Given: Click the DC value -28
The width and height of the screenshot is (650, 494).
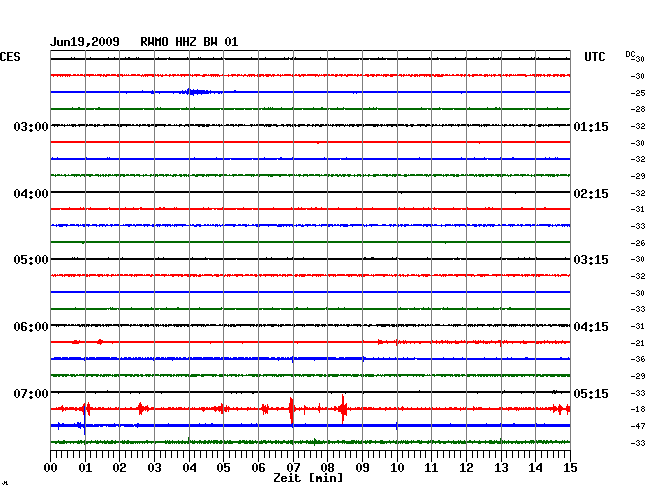Looking at the screenshot, I should click(638, 109).
